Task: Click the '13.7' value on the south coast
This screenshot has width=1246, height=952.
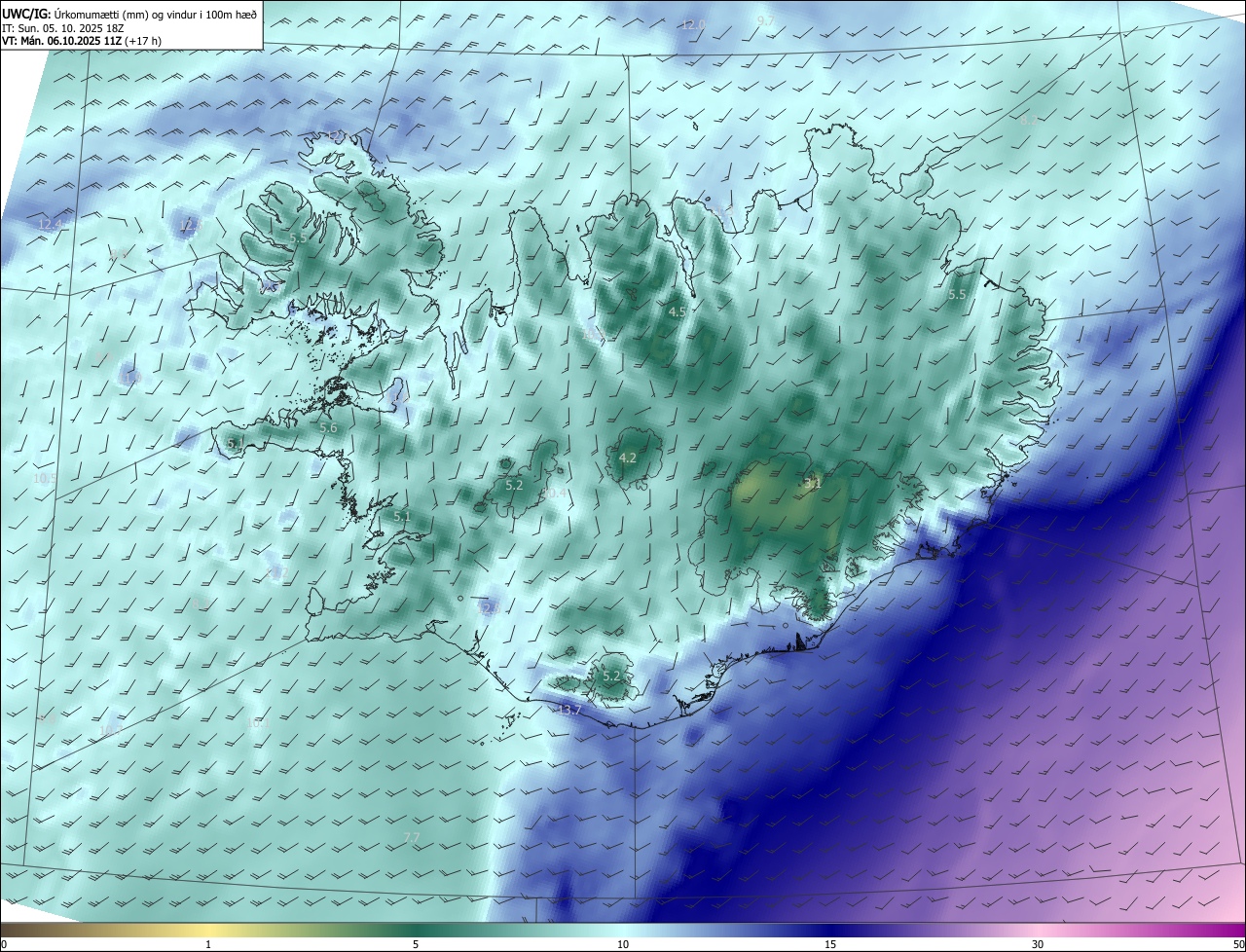Action: [x=569, y=710]
